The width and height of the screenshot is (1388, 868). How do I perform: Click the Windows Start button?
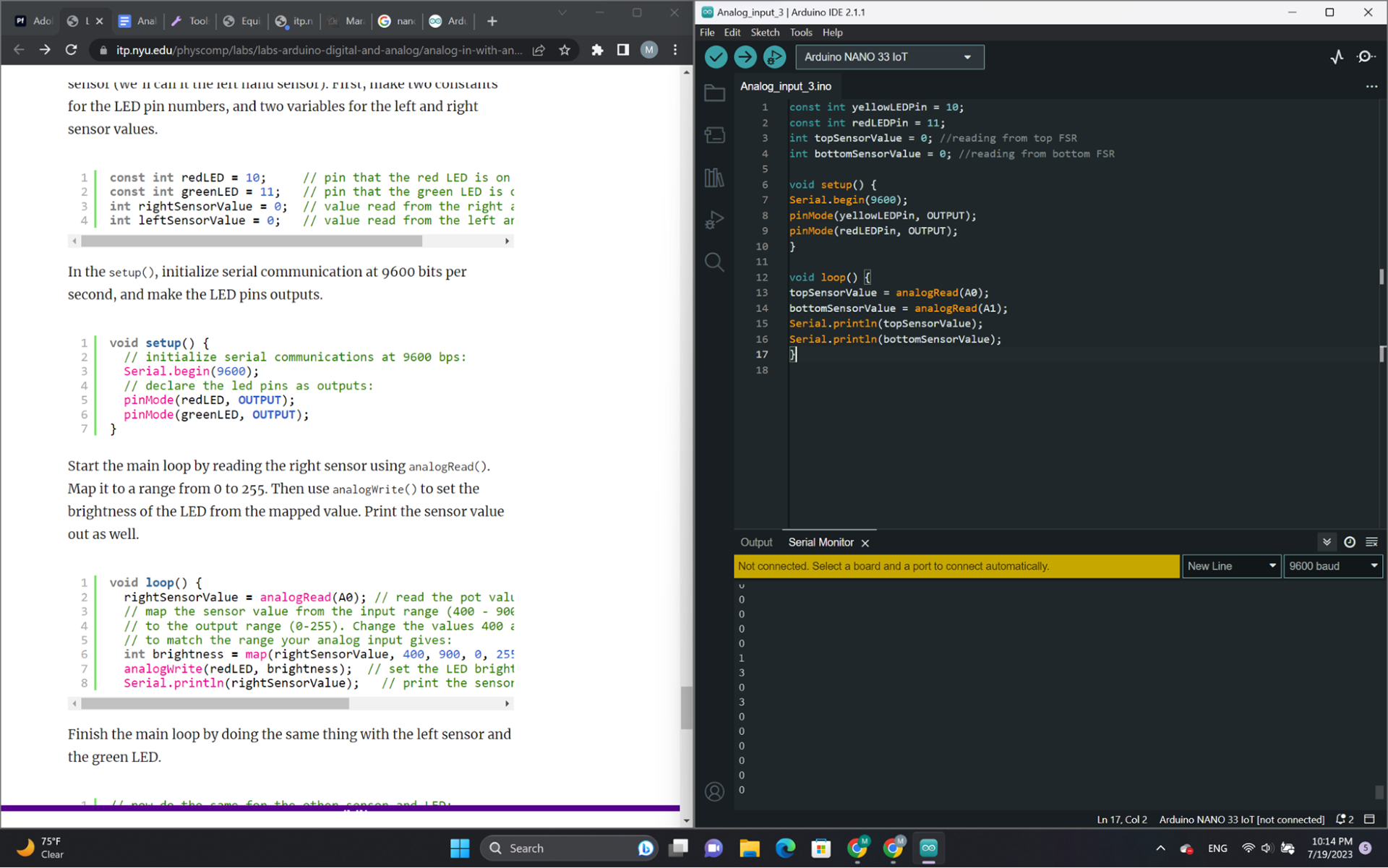pyautogui.click(x=460, y=848)
